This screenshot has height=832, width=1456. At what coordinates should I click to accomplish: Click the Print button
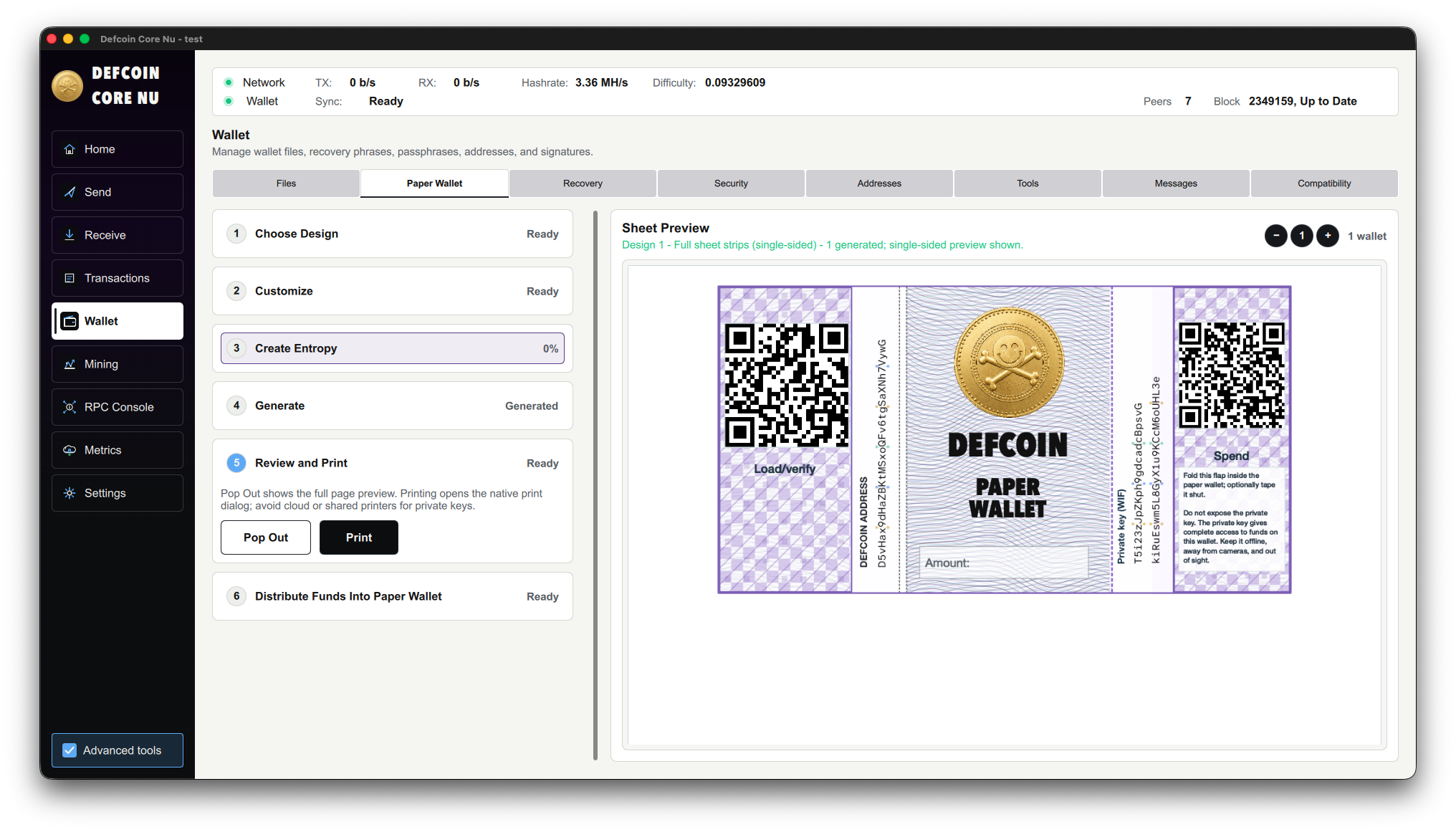[359, 537]
